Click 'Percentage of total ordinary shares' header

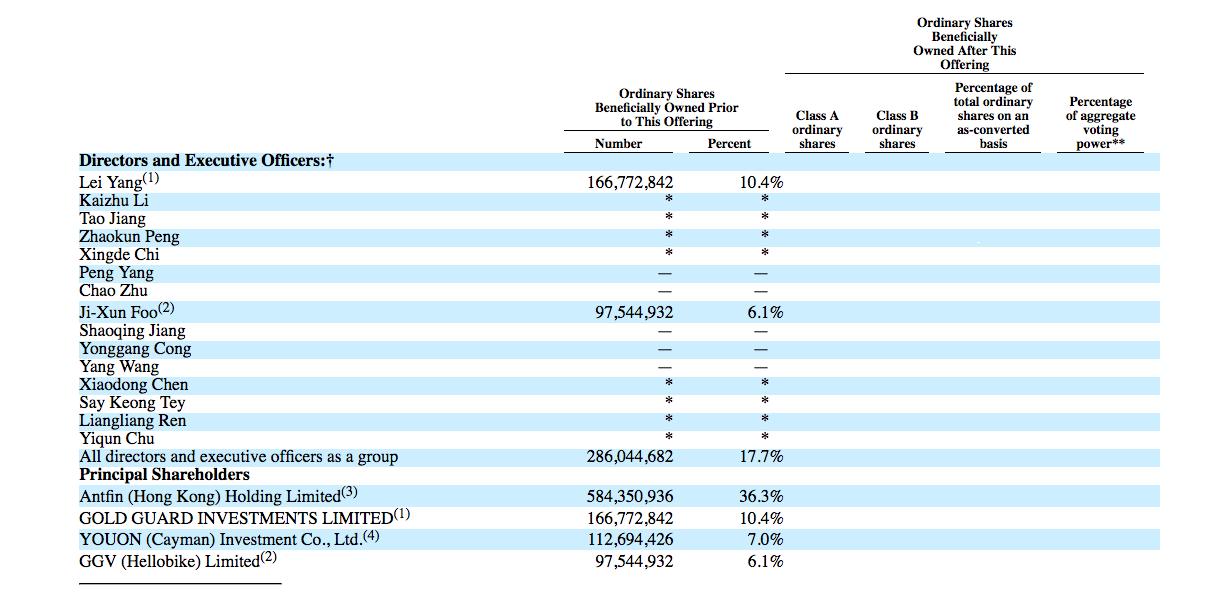click(993, 116)
